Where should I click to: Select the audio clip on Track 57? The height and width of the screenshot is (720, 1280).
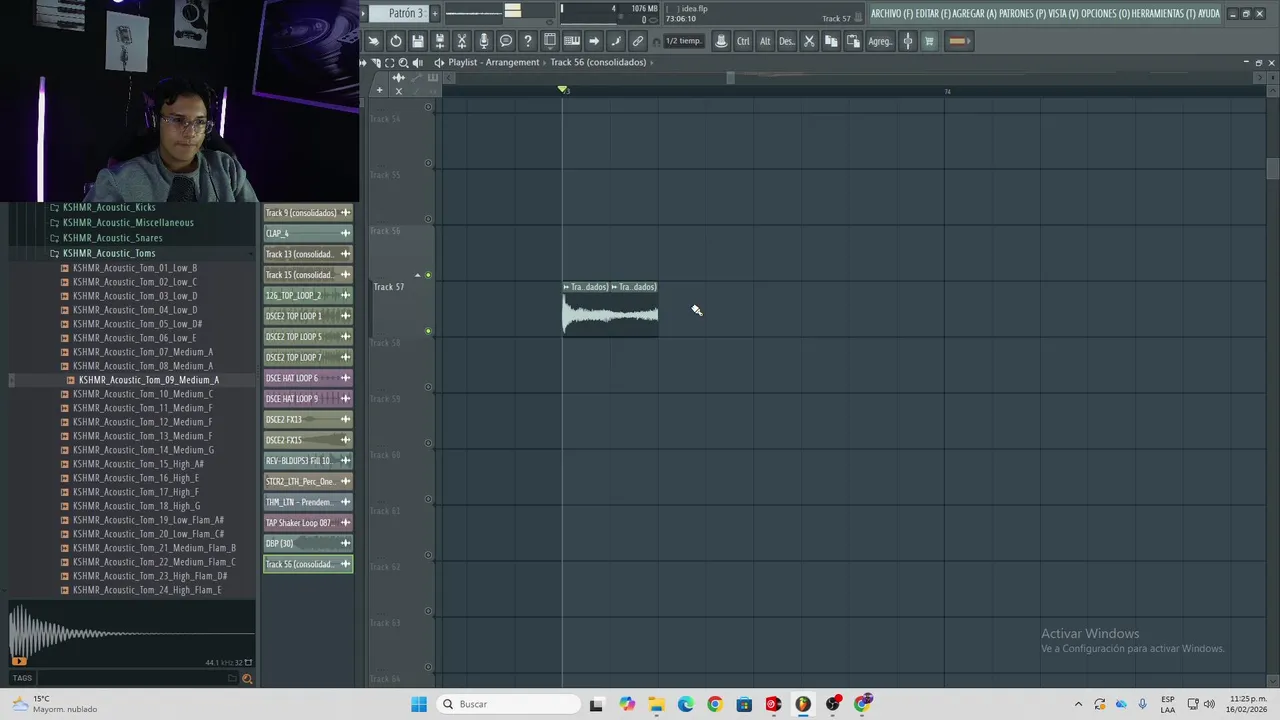610,309
